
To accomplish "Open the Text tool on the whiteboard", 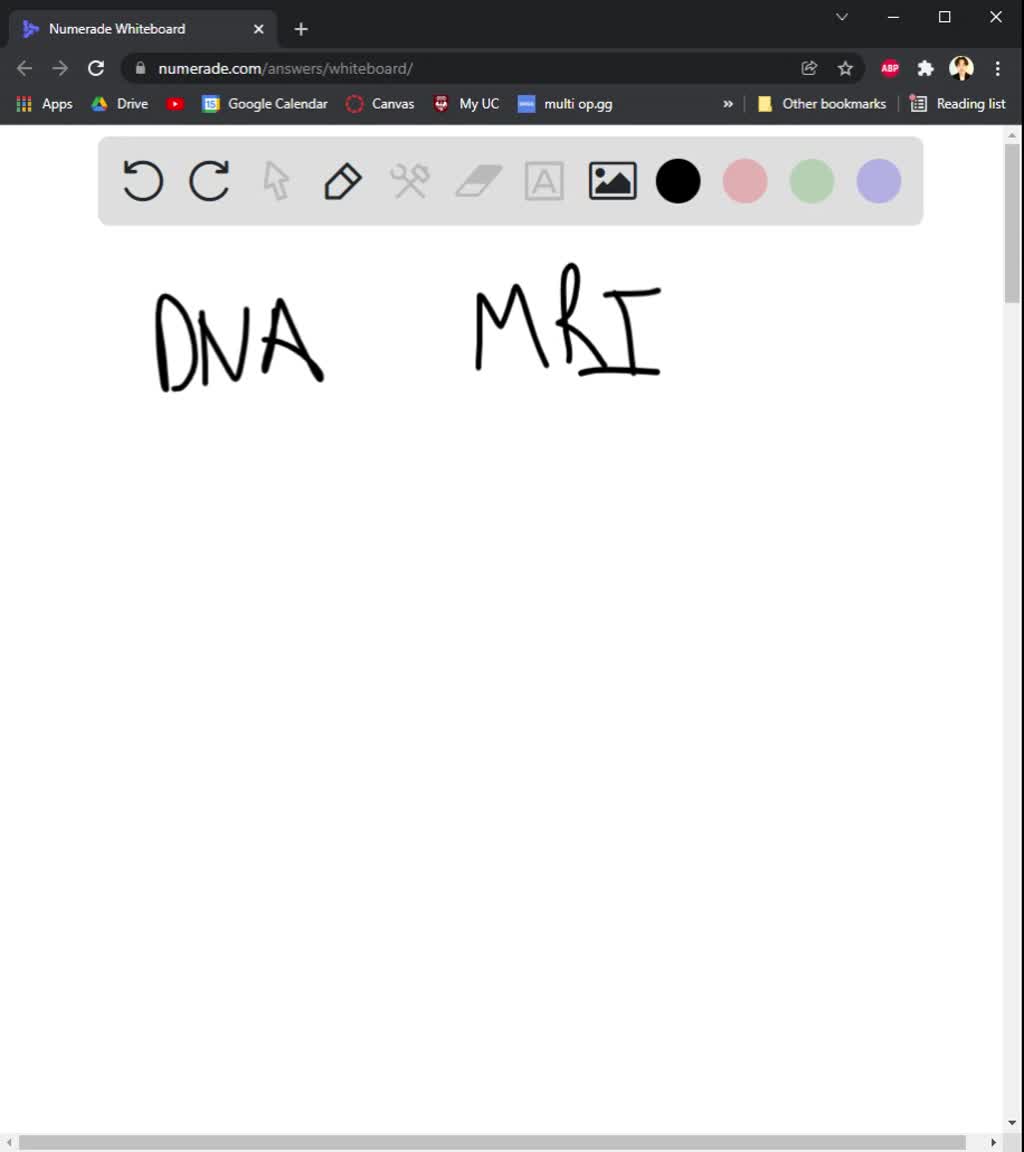I will point(544,181).
